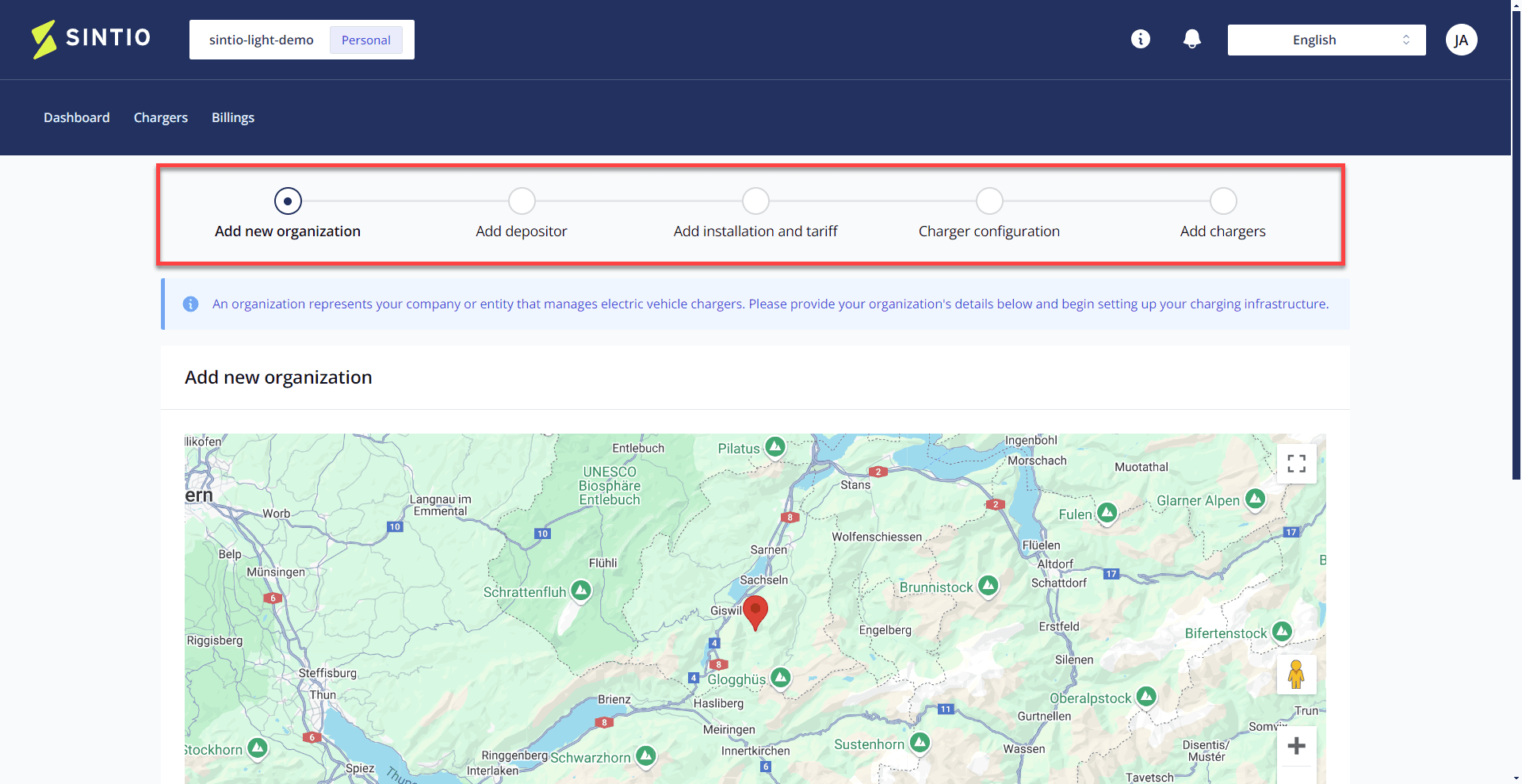Click the Fulen mountain marker
The width and height of the screenshot is (1522, 784).
pos(1107,513)
